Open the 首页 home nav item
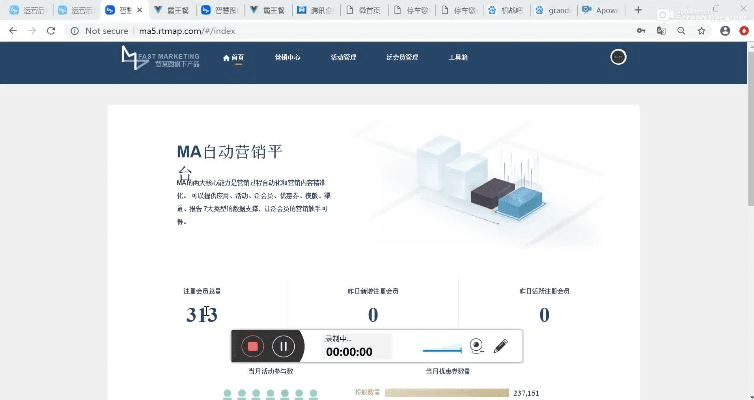The width and height of the screenshot is (754, 400). 233,57
